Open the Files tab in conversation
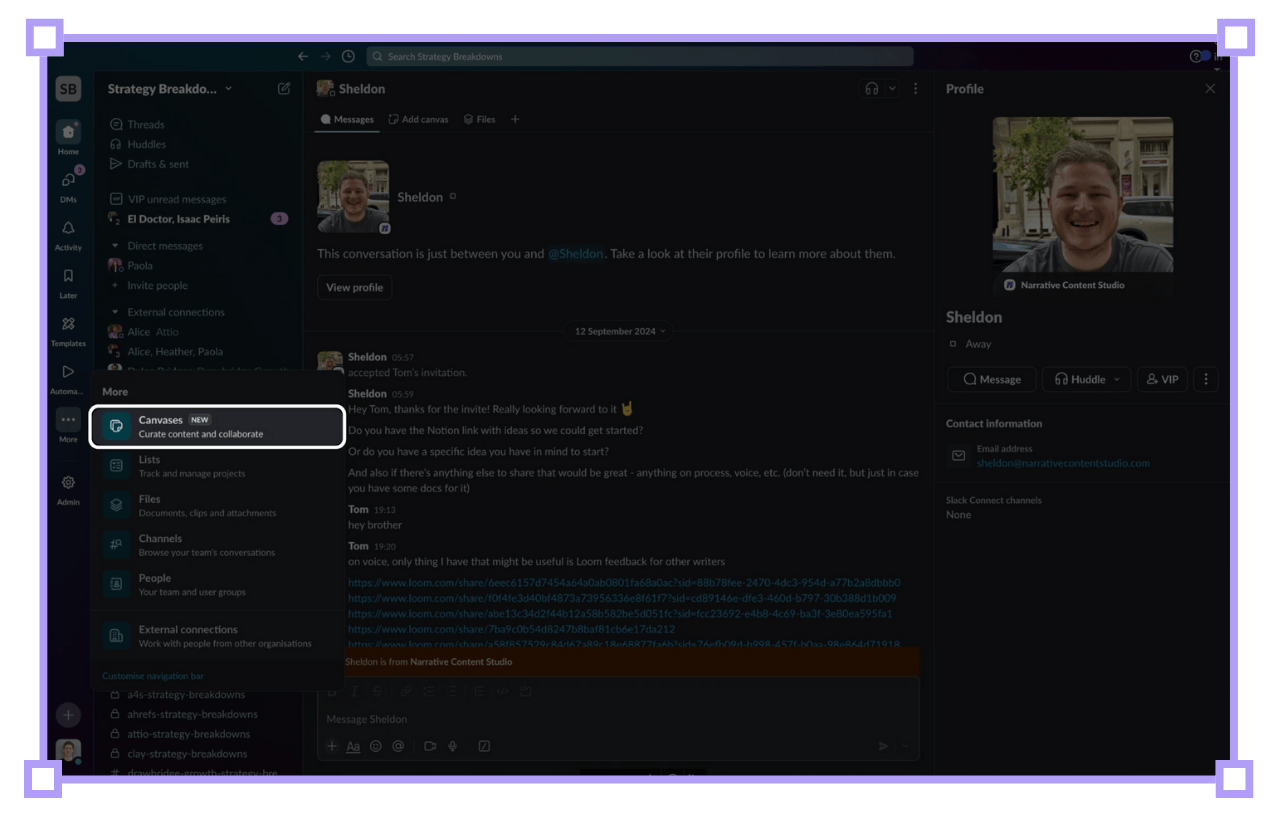This screenshot has height=827, width=1264. point(480,119)
